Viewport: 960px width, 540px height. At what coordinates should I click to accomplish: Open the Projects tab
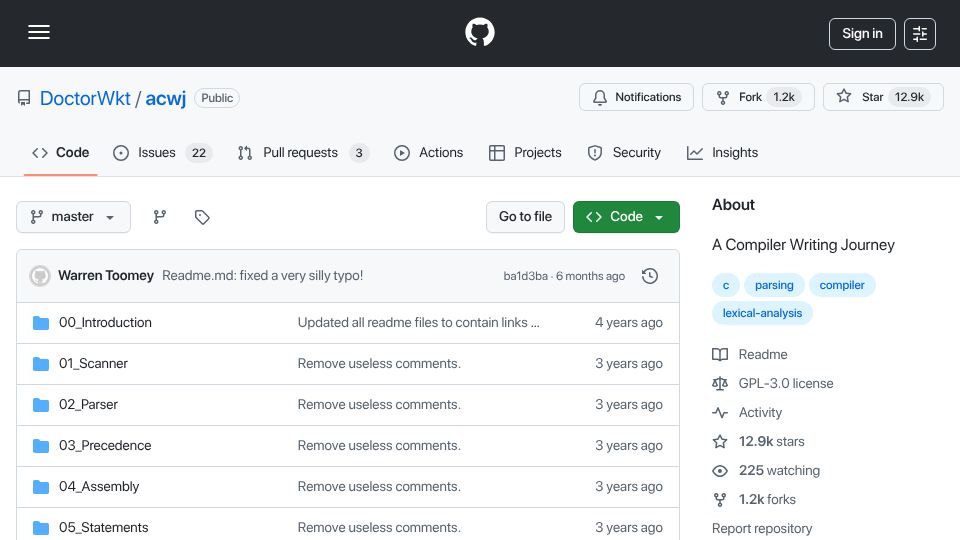pos(525,152)
